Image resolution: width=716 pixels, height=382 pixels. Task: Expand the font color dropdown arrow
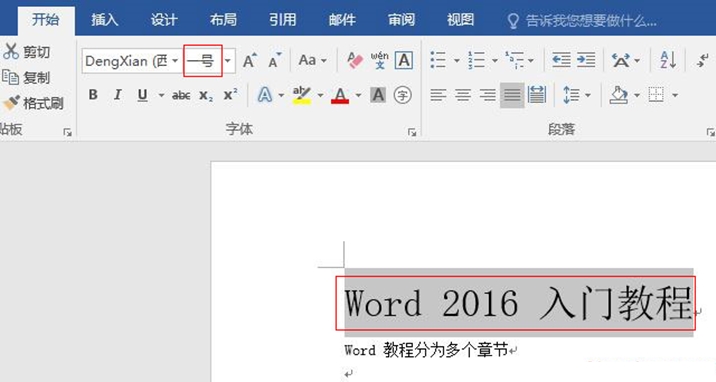tap(358, 95)
